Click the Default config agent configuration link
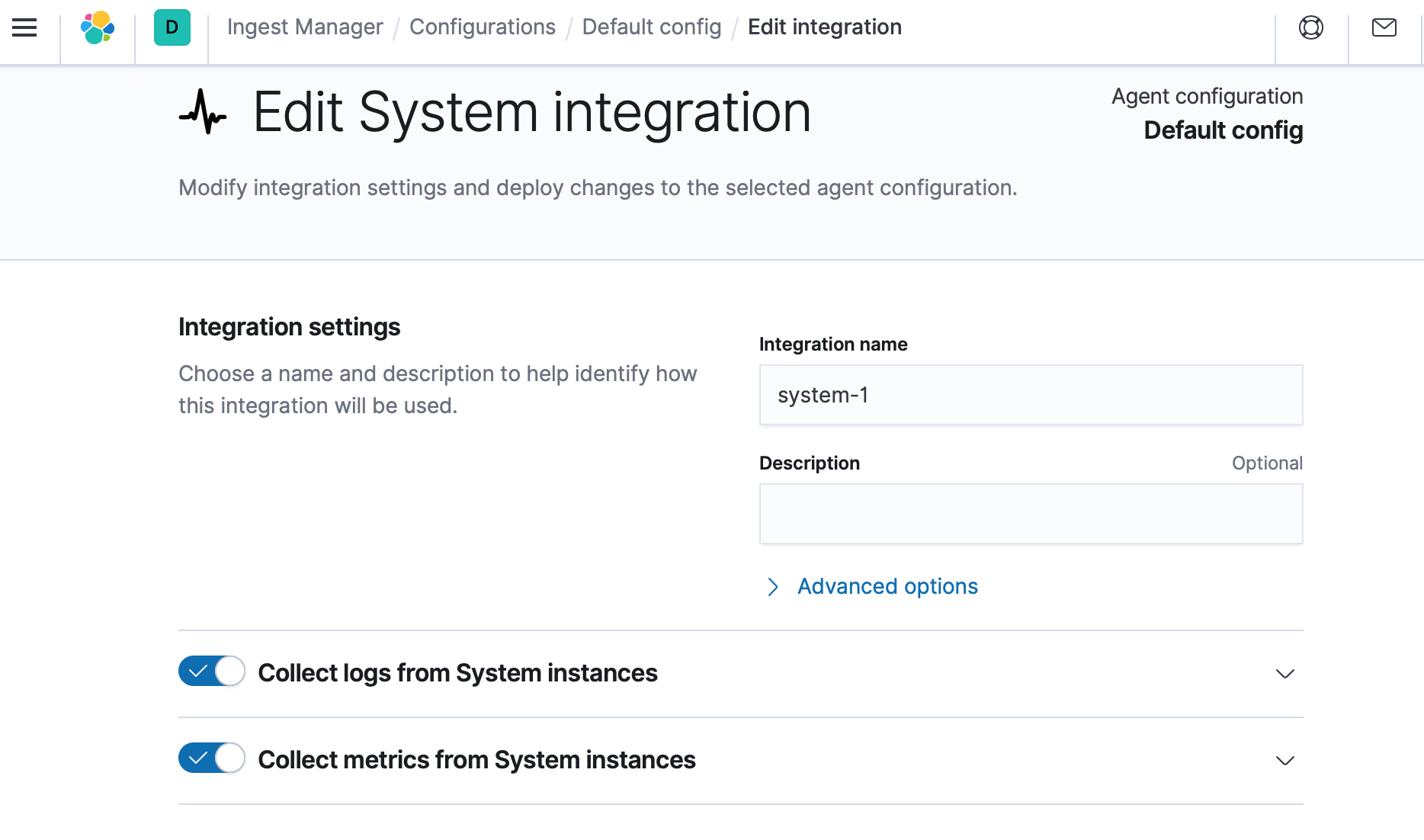This screenshot has width=1424, height=840. (x=1224, y=130)
